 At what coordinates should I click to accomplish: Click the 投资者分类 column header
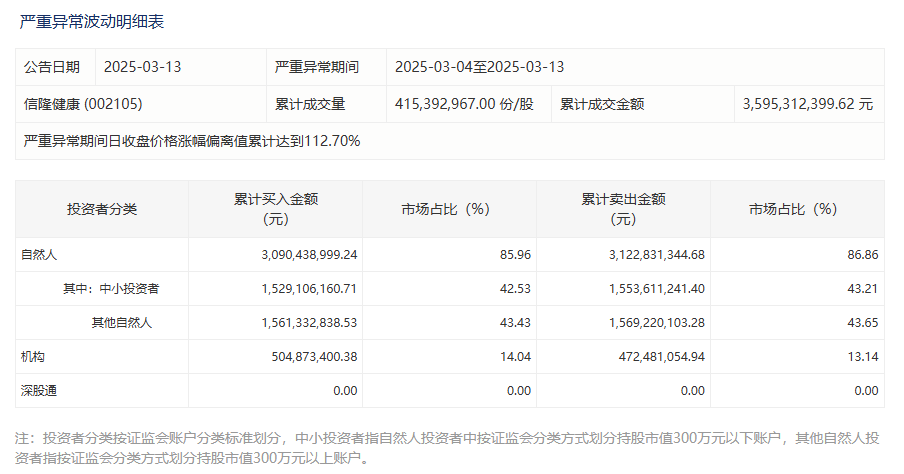(102, 209)
